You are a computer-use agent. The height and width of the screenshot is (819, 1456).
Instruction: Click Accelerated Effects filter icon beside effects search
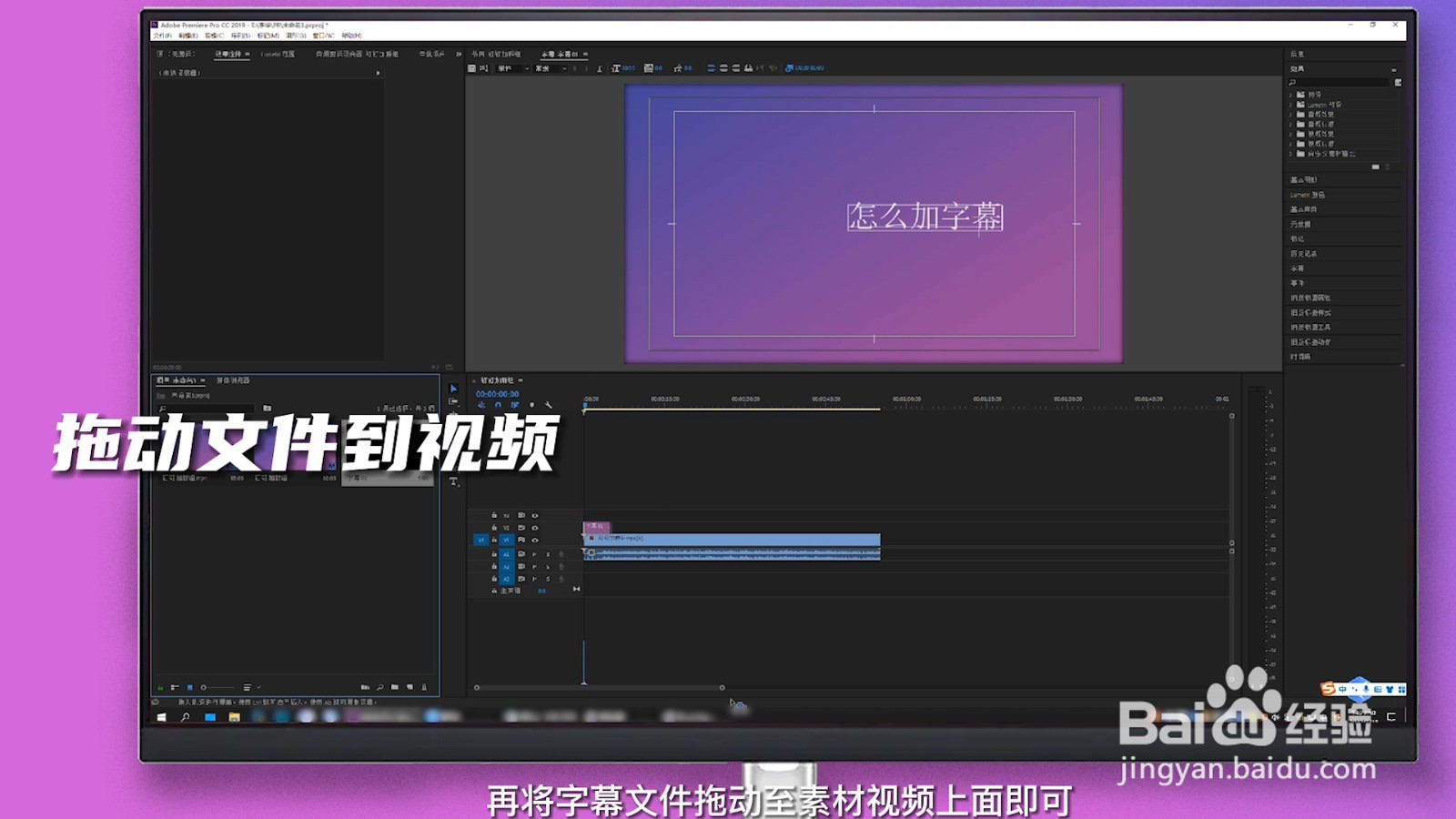tap(1398, 82)
